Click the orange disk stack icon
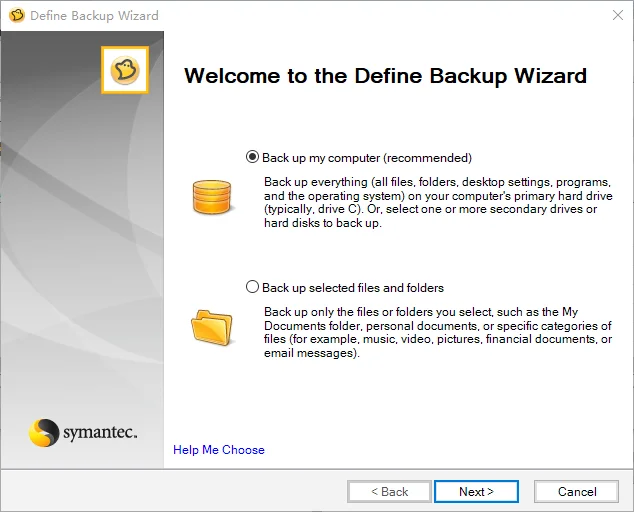This screenshot has width=634, height=512. tap(212, 197)
